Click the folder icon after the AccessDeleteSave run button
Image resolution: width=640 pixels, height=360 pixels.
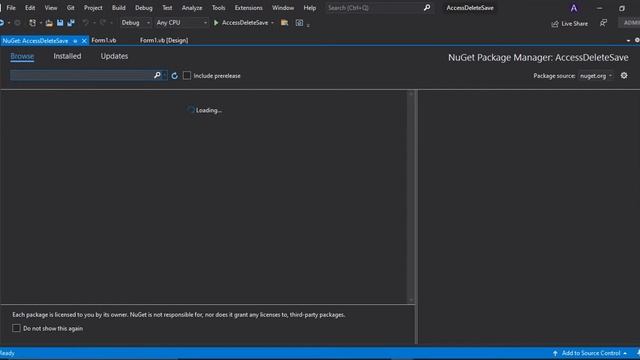pos(284,23)
